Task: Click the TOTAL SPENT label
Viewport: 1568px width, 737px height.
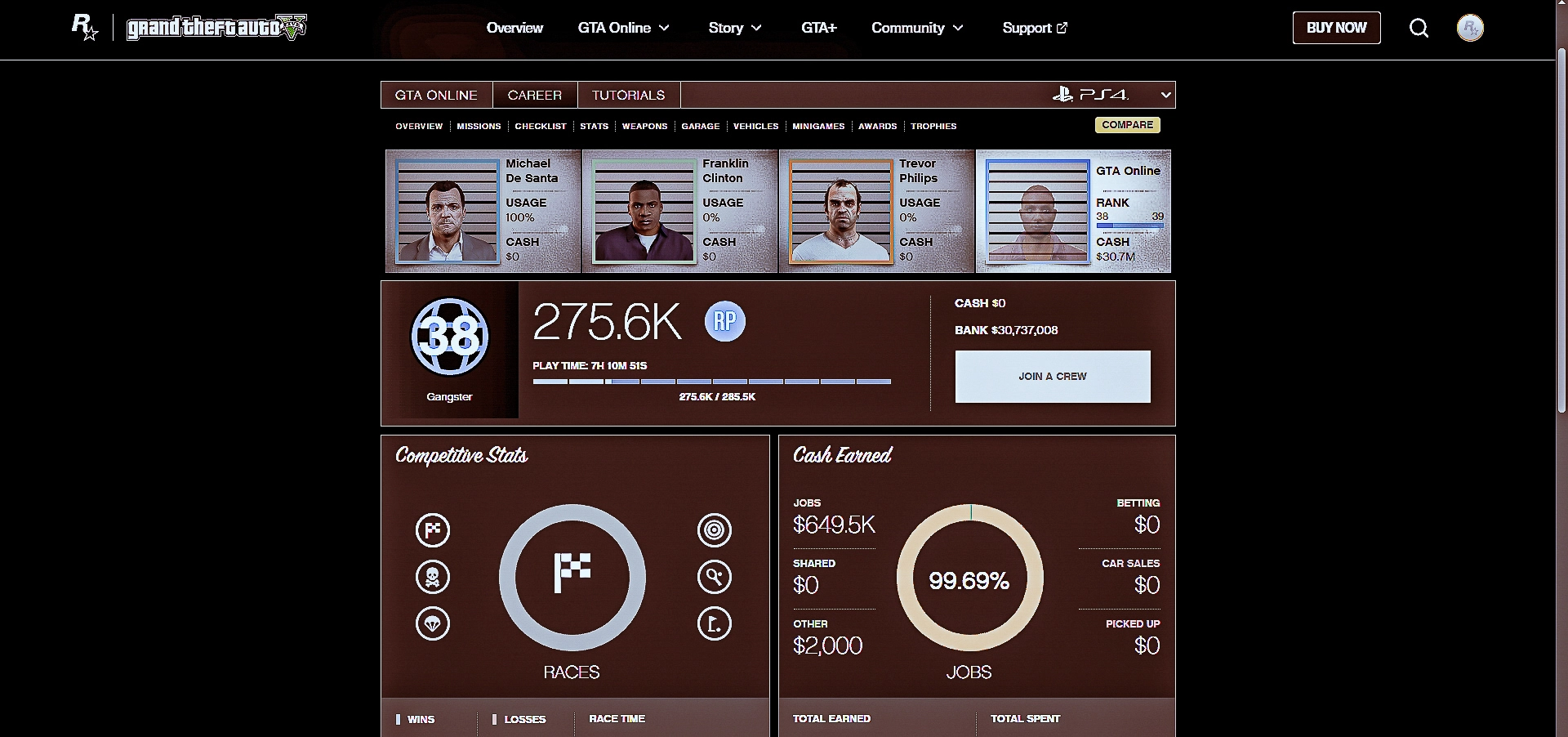Action: coord(1025,719)
